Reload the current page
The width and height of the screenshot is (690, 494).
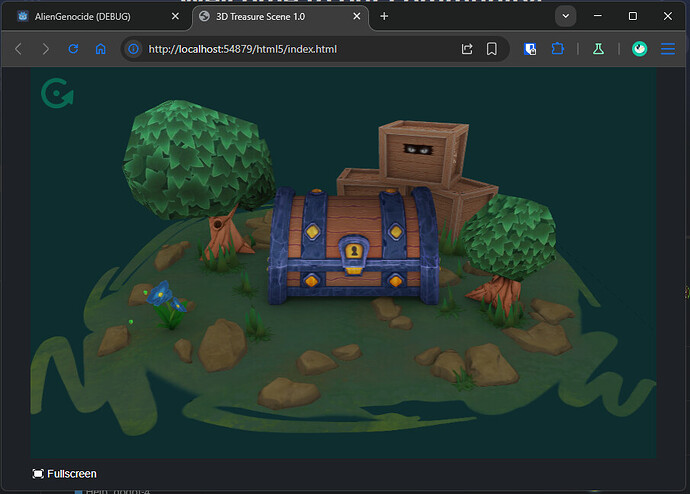click(73, 49)
